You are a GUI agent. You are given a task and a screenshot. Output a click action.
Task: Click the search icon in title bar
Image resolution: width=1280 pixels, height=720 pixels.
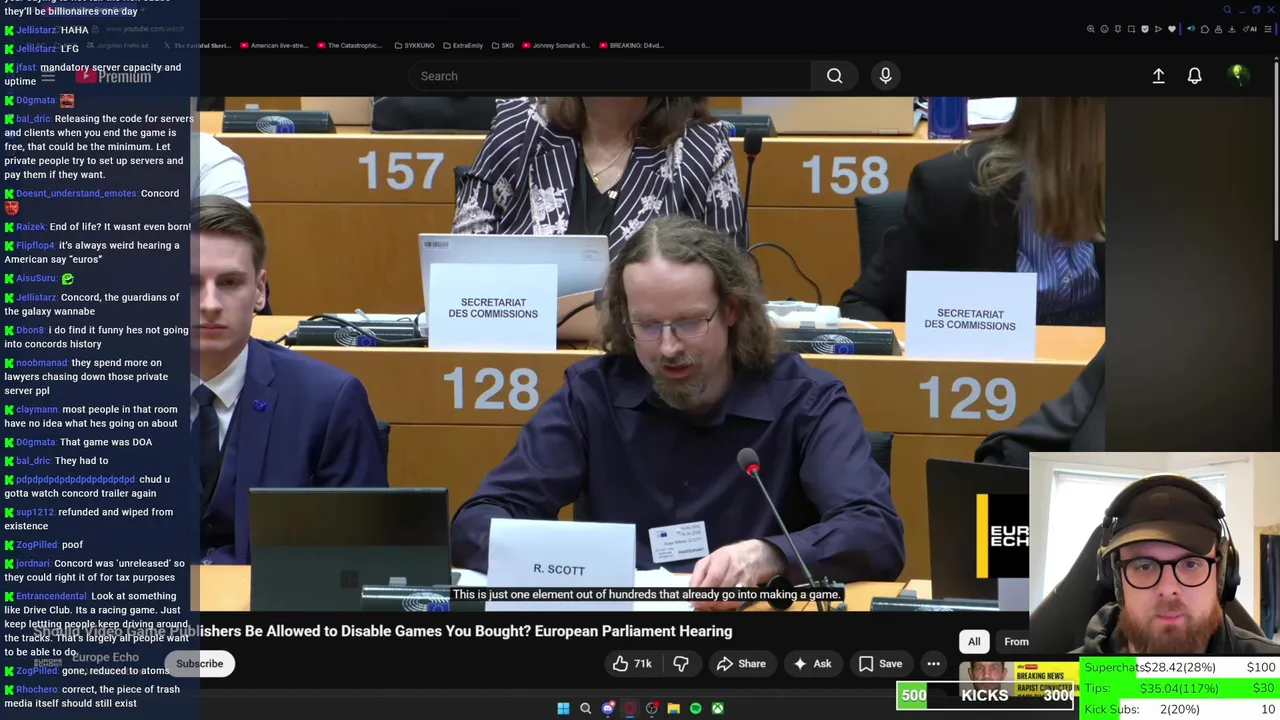coord(1228,10)
